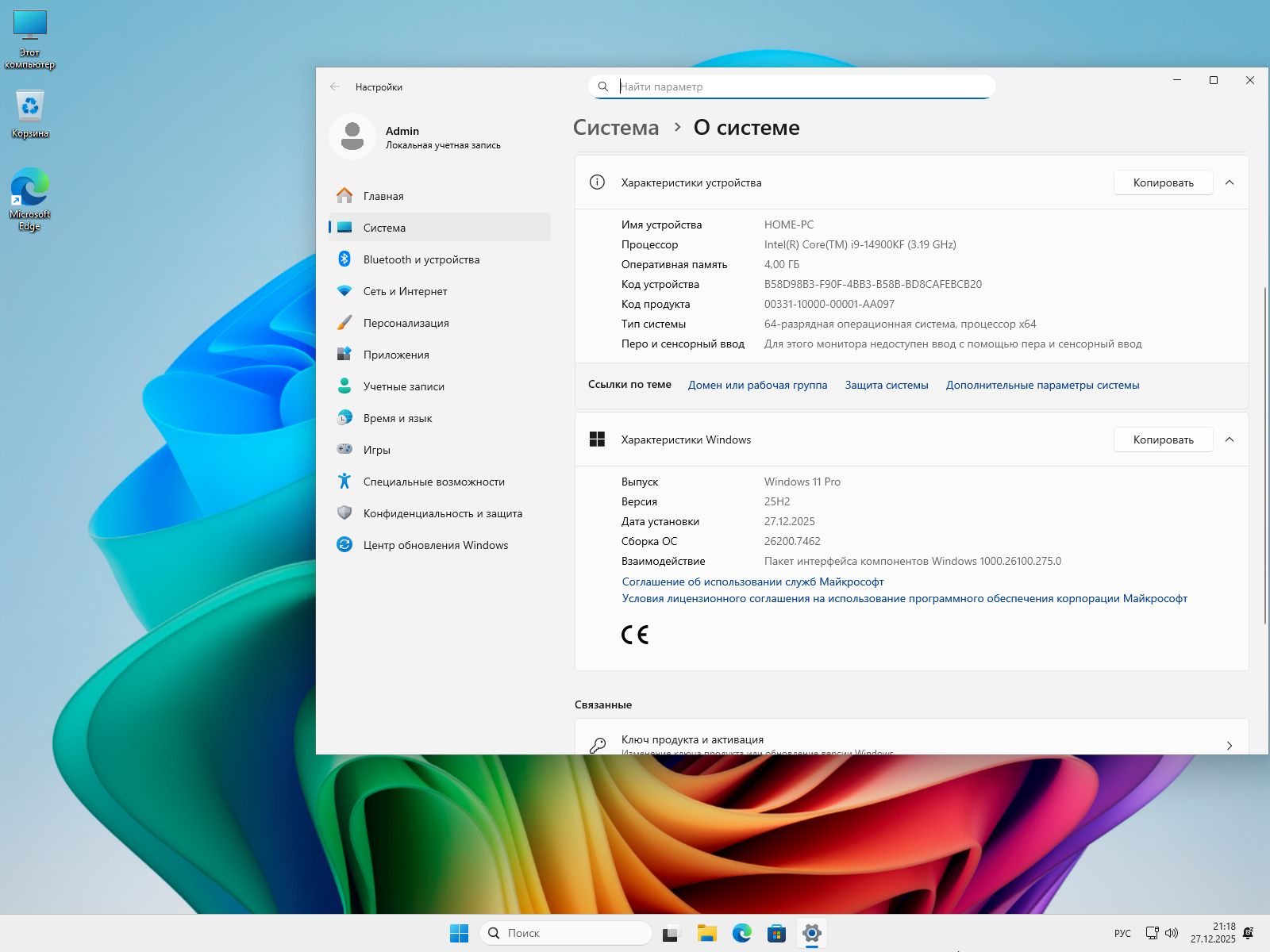Click the settings search field
Image resolution: width=1270 pixels, height=952 pixels.
click(x=802, y=86)
